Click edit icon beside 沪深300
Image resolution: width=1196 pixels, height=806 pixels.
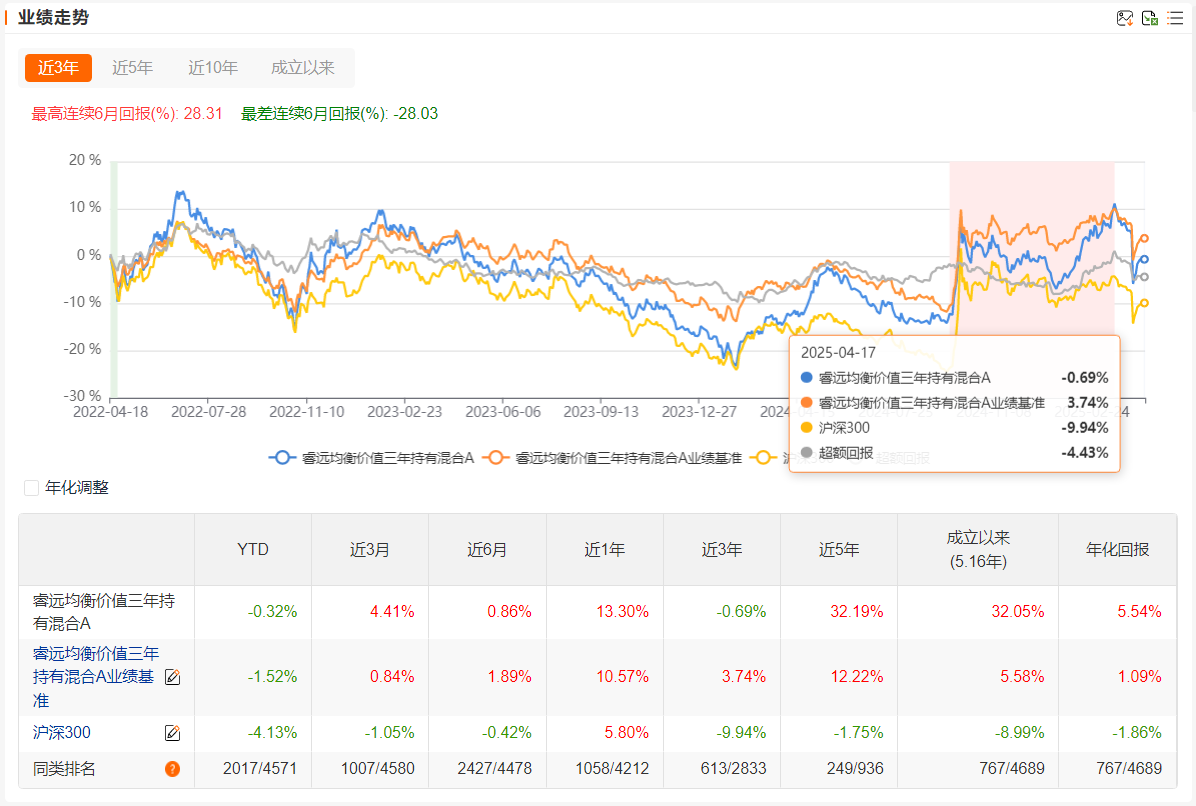(x=172, y=733)
